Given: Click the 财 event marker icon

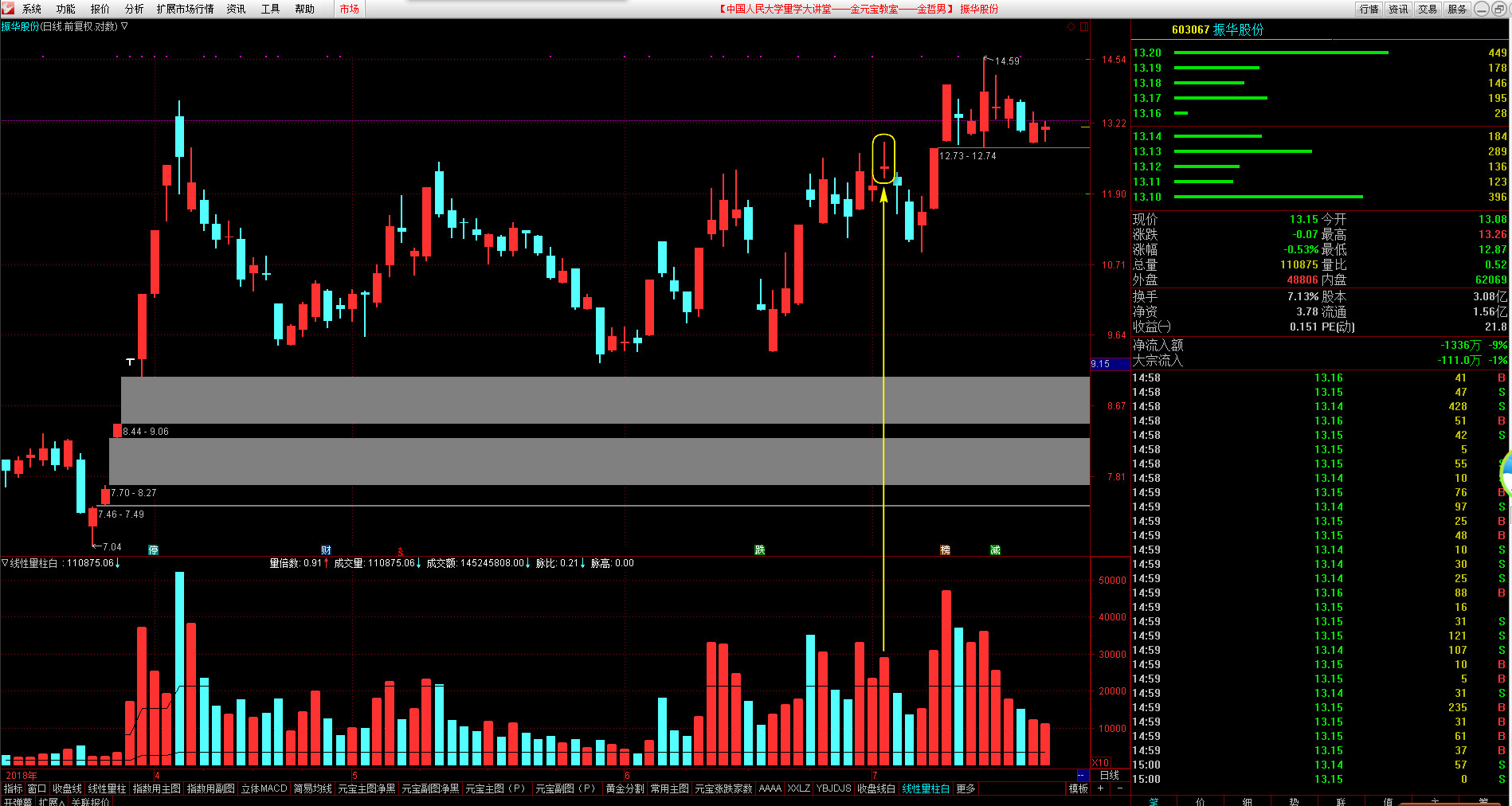Looking at the screenshot, I should 326,550.
